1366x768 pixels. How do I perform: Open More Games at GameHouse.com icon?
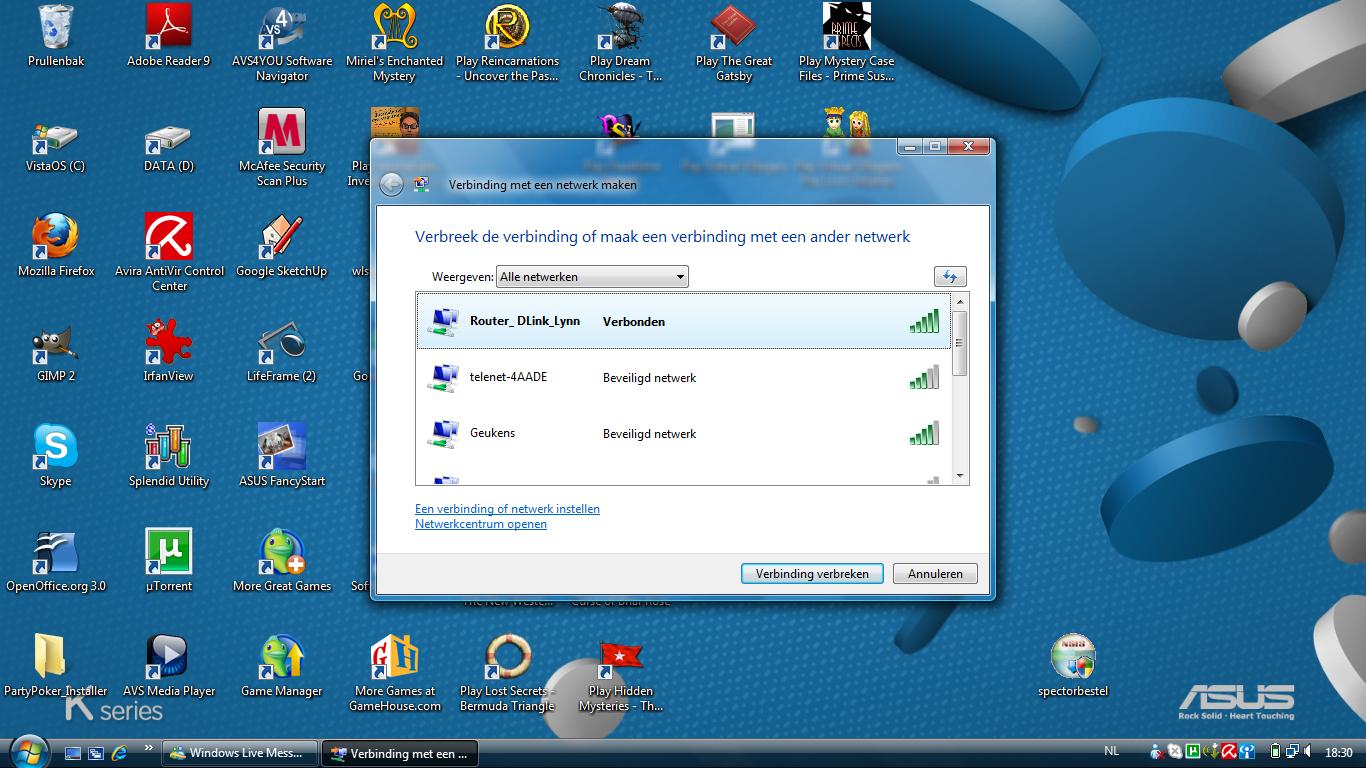394,673
